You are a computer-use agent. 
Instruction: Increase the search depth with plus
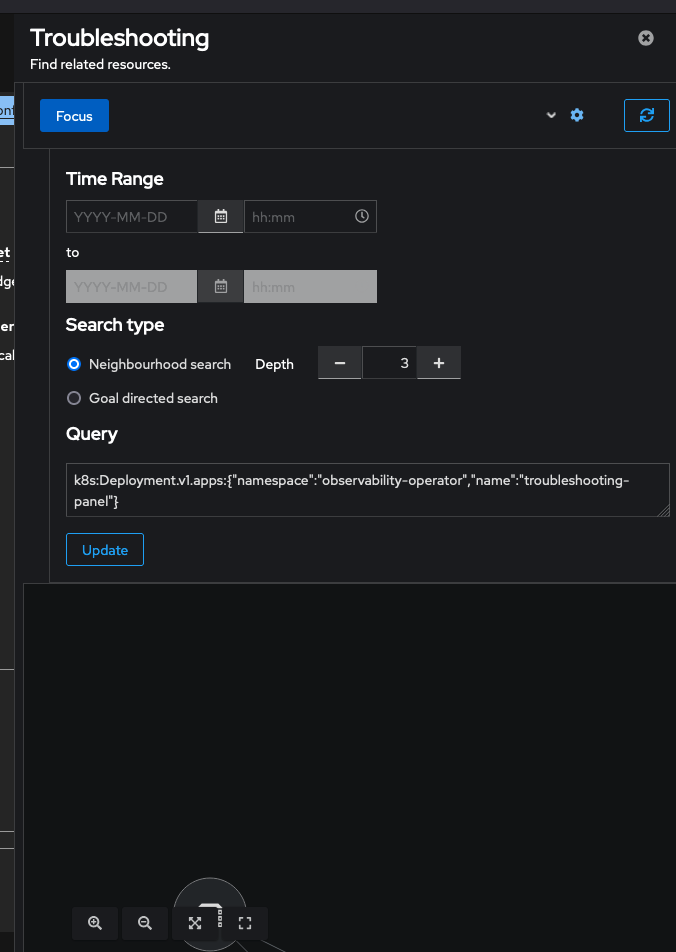[439, 363]
